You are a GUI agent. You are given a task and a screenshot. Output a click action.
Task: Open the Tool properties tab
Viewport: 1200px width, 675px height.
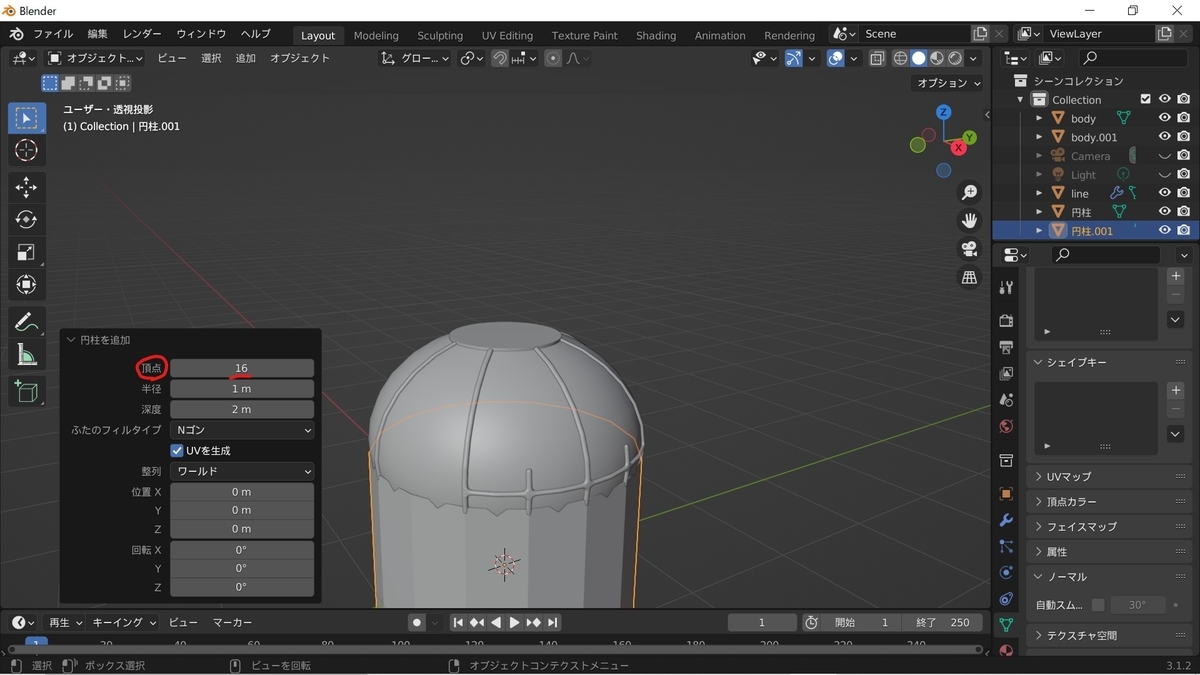[1006, 287]
